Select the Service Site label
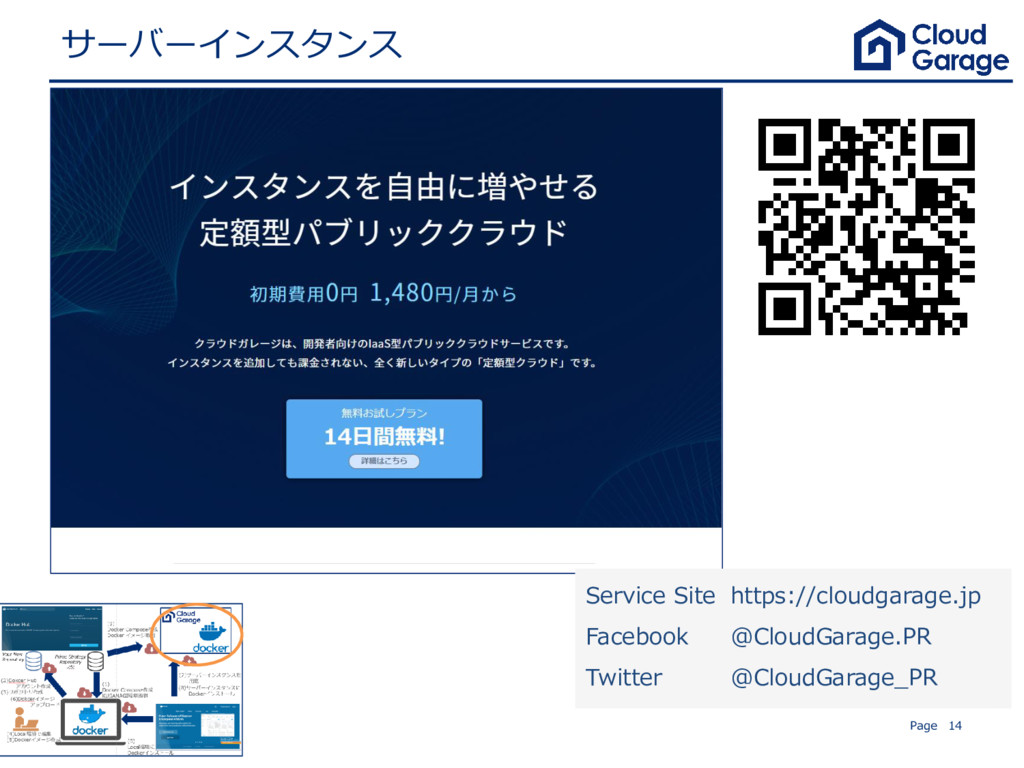 (x=650, y=596)
